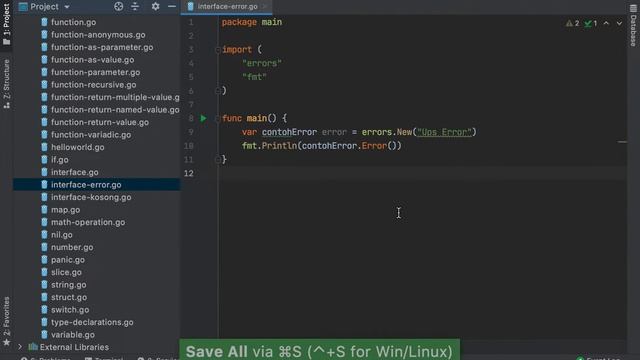640x360 pixels.
Task: Click the "fmt" import on line 5
Action: point(254,77)
